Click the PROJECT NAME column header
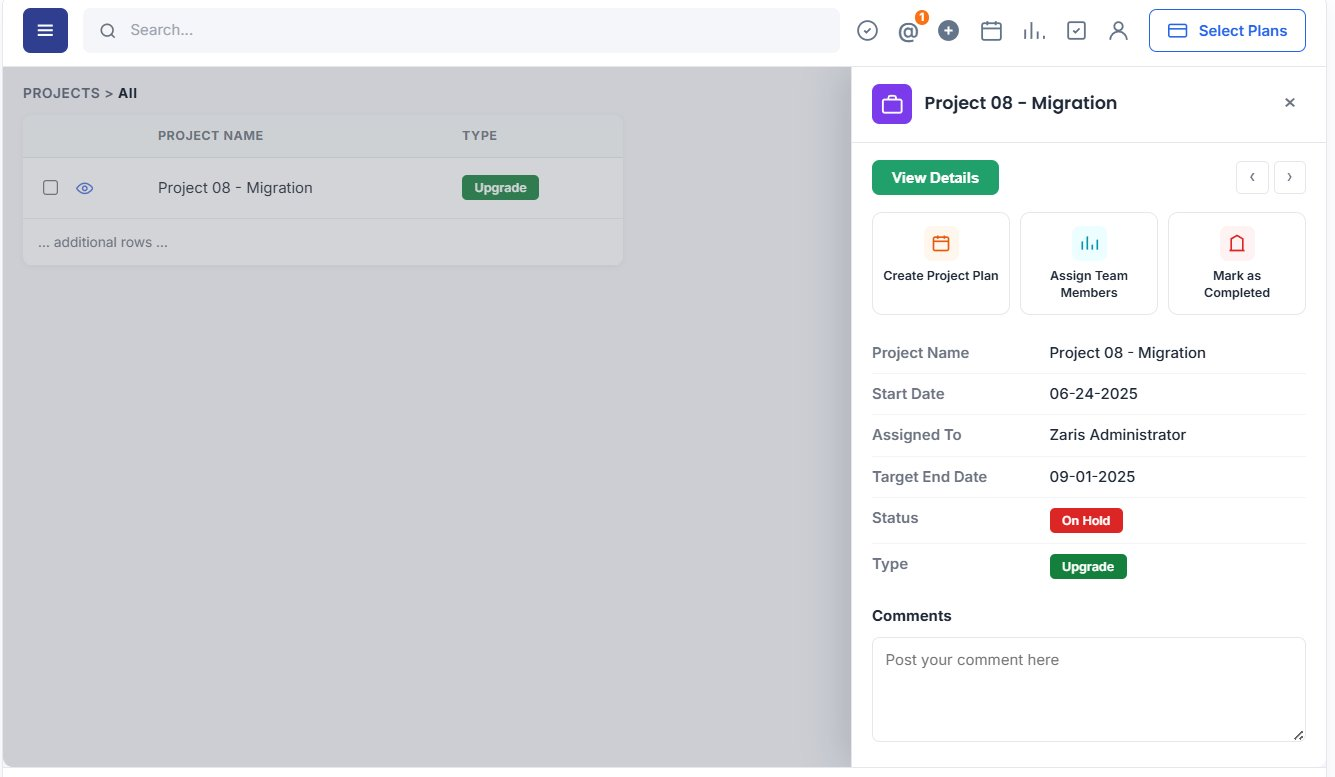The height and width of the screenshot is (777, 1335). click(210, 136)
